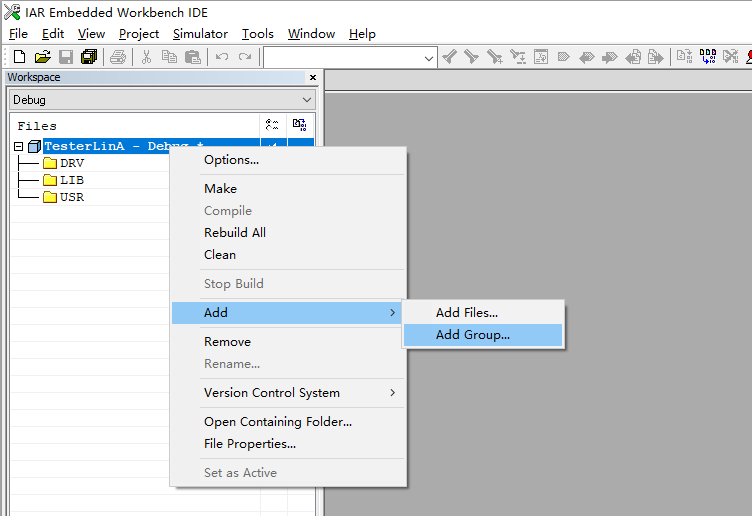
Task: Open the Simulator menu
Action: click(200, 34)
